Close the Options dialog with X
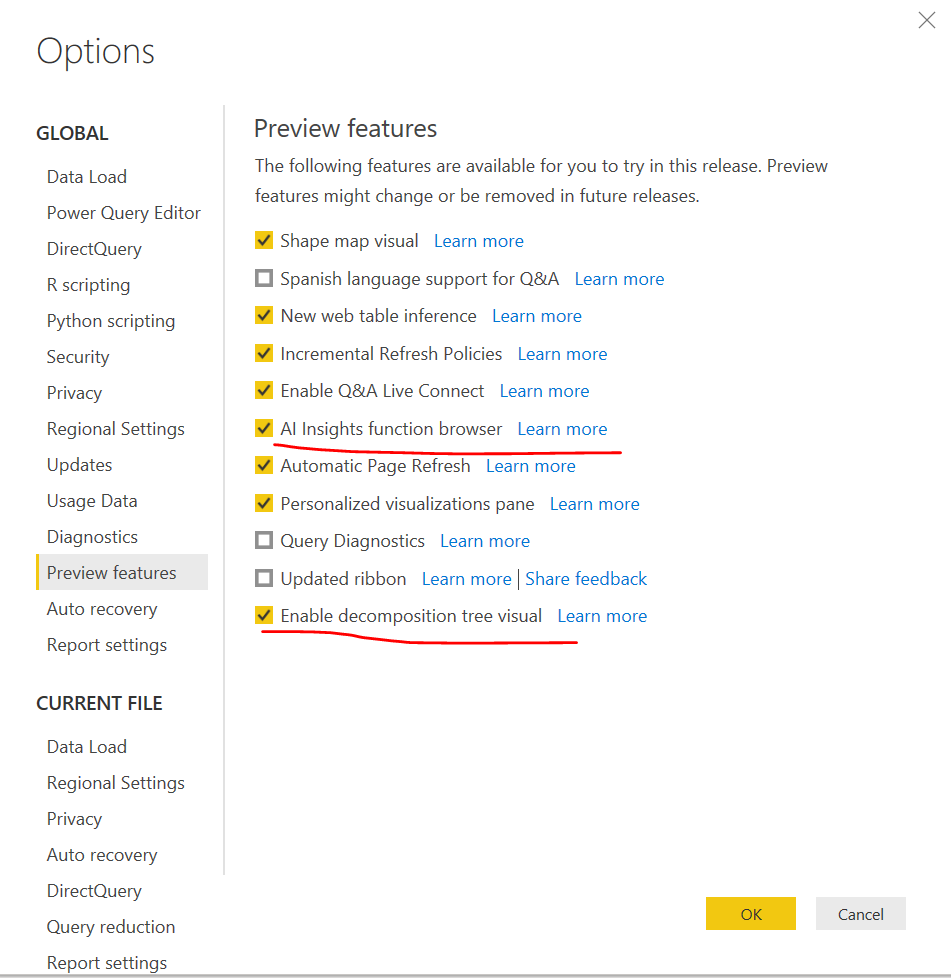951x978 pixels. point(926,21)
